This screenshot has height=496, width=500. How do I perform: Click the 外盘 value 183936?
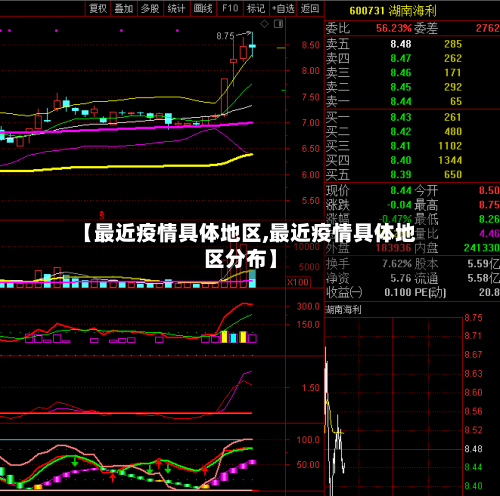pyautogui.click(x=394, y=248)
